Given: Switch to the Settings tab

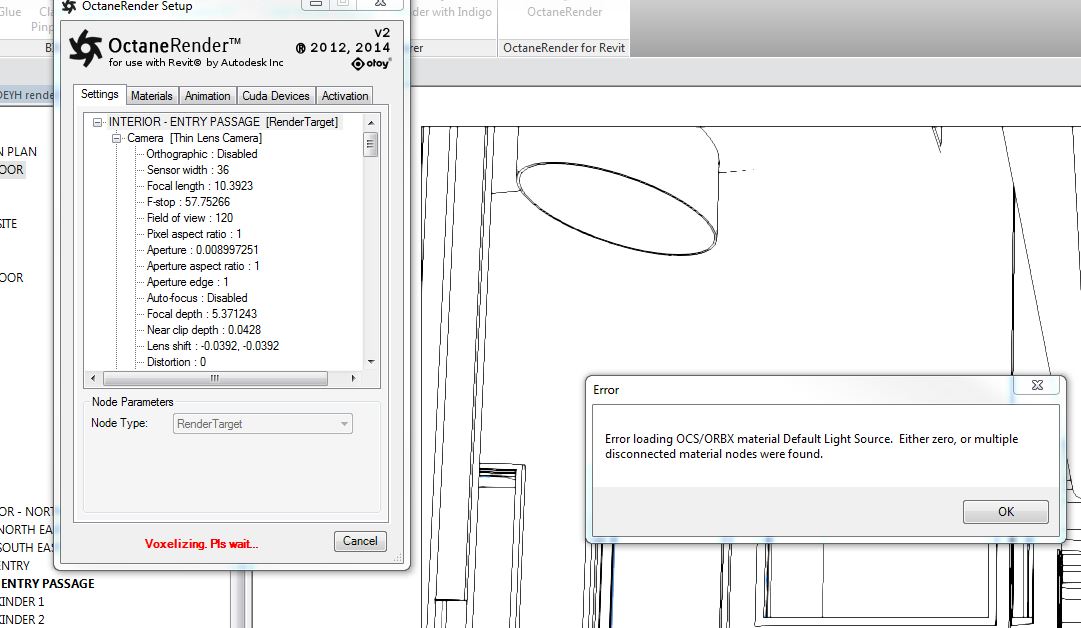Looking at the screenshot, I should click(100, 94).
